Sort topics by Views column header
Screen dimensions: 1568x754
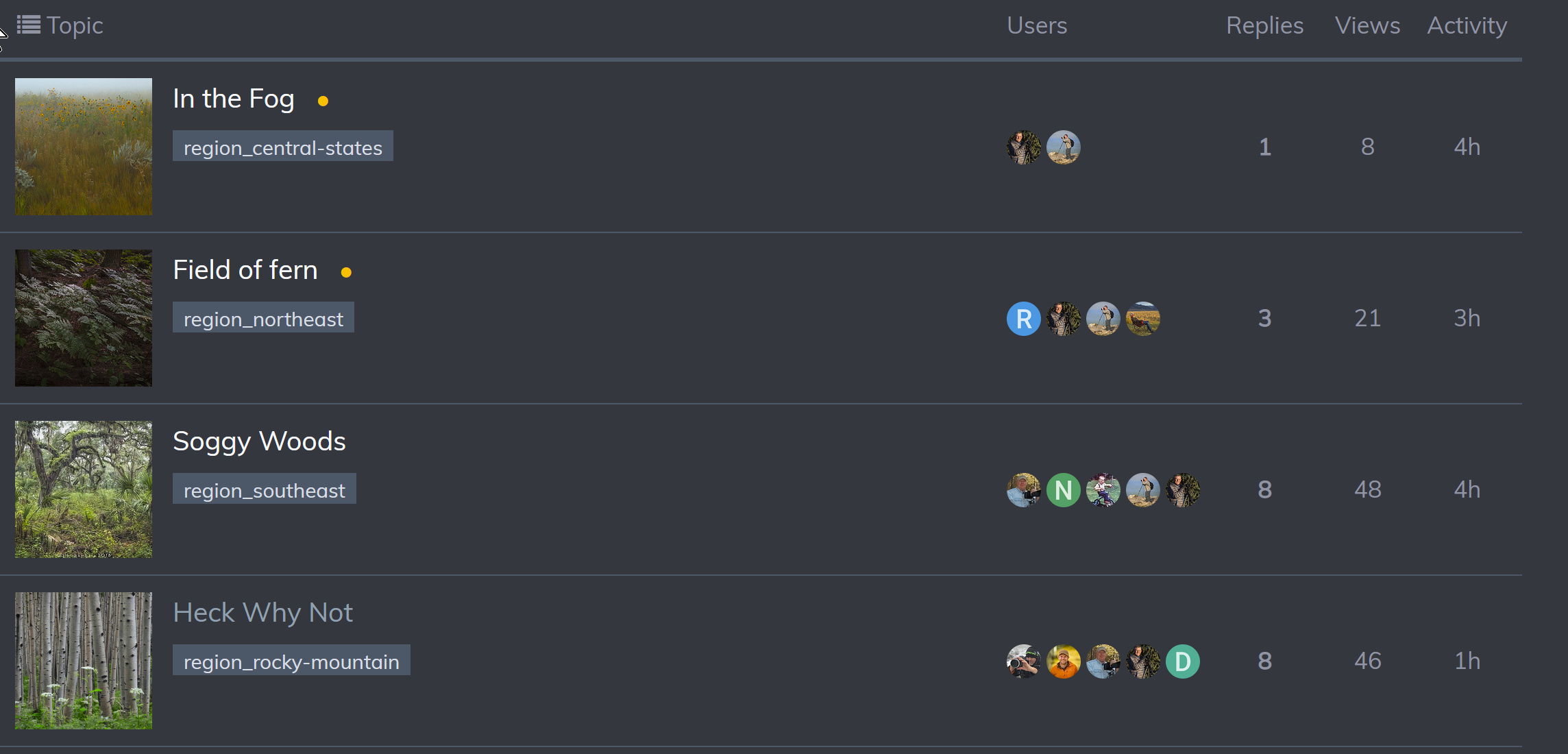coord(1367,25)
